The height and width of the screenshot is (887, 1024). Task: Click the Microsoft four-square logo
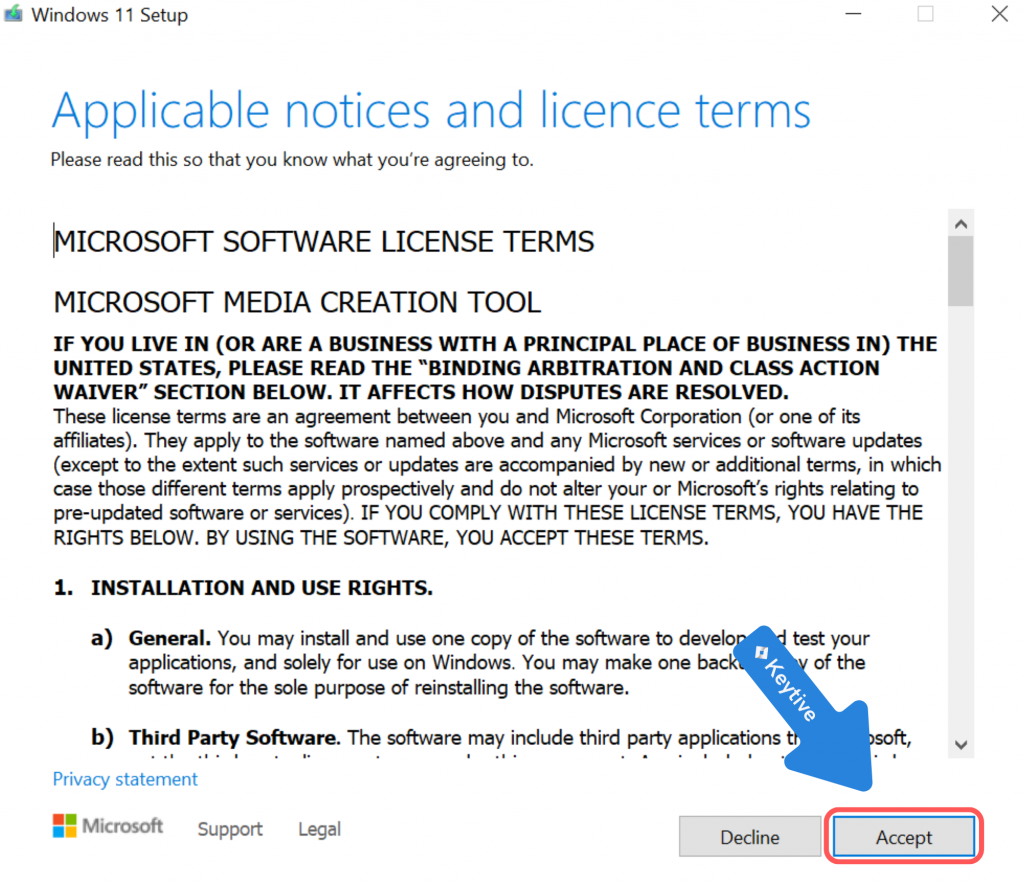pos(65,826)
